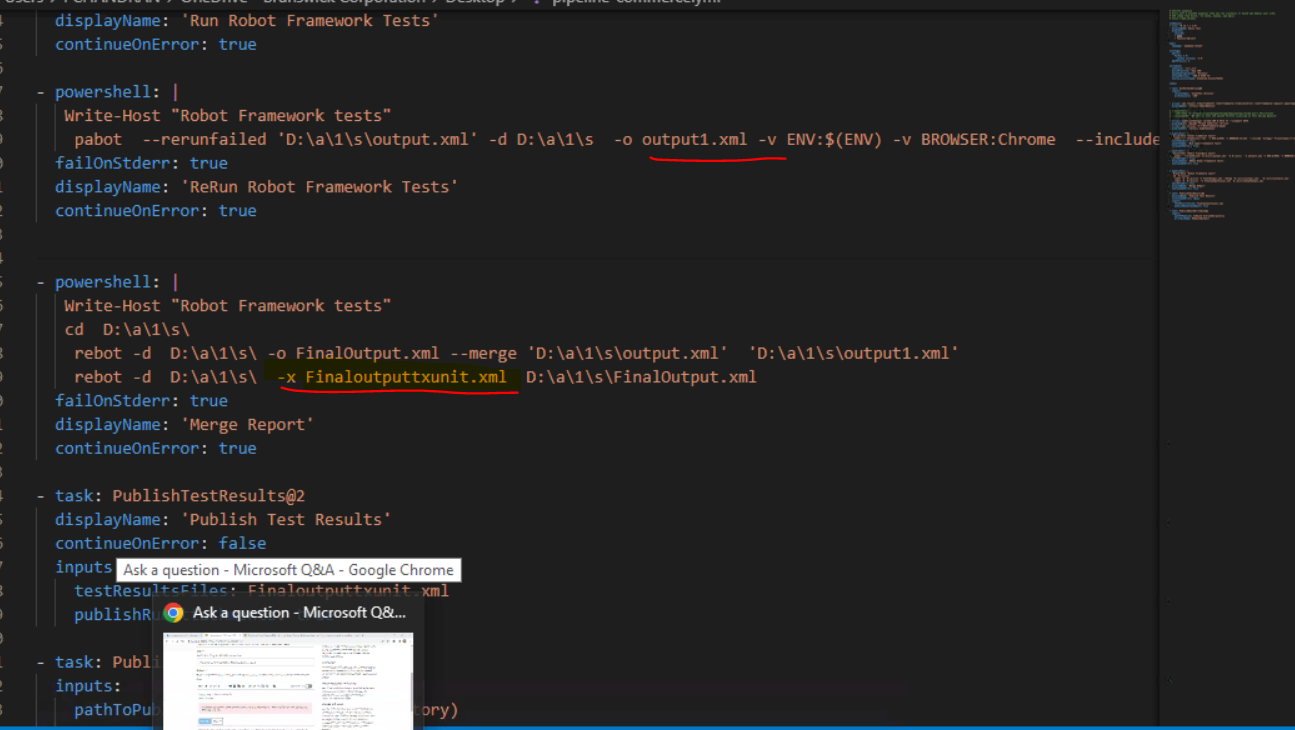Click the 'D:\a\1\s\output1.xml' quoted merge path

point(853,353)
